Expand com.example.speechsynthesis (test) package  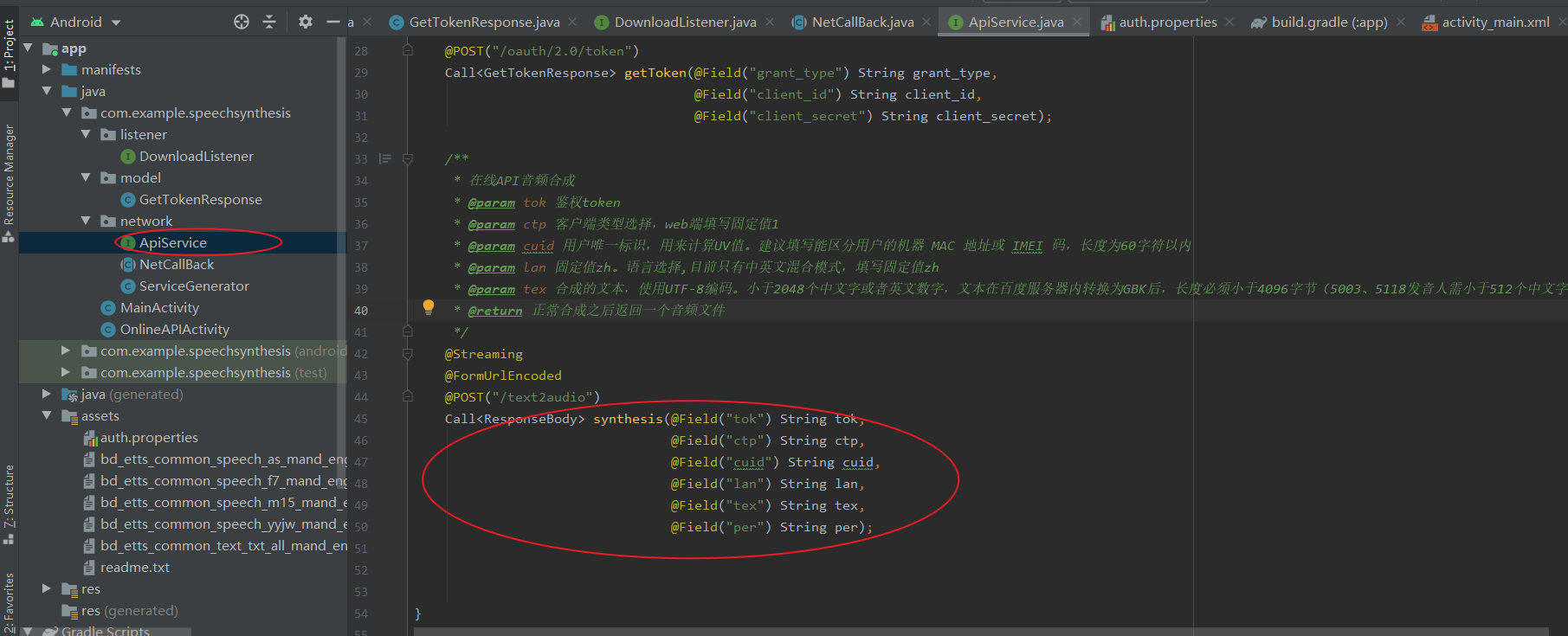pos(66,372)
